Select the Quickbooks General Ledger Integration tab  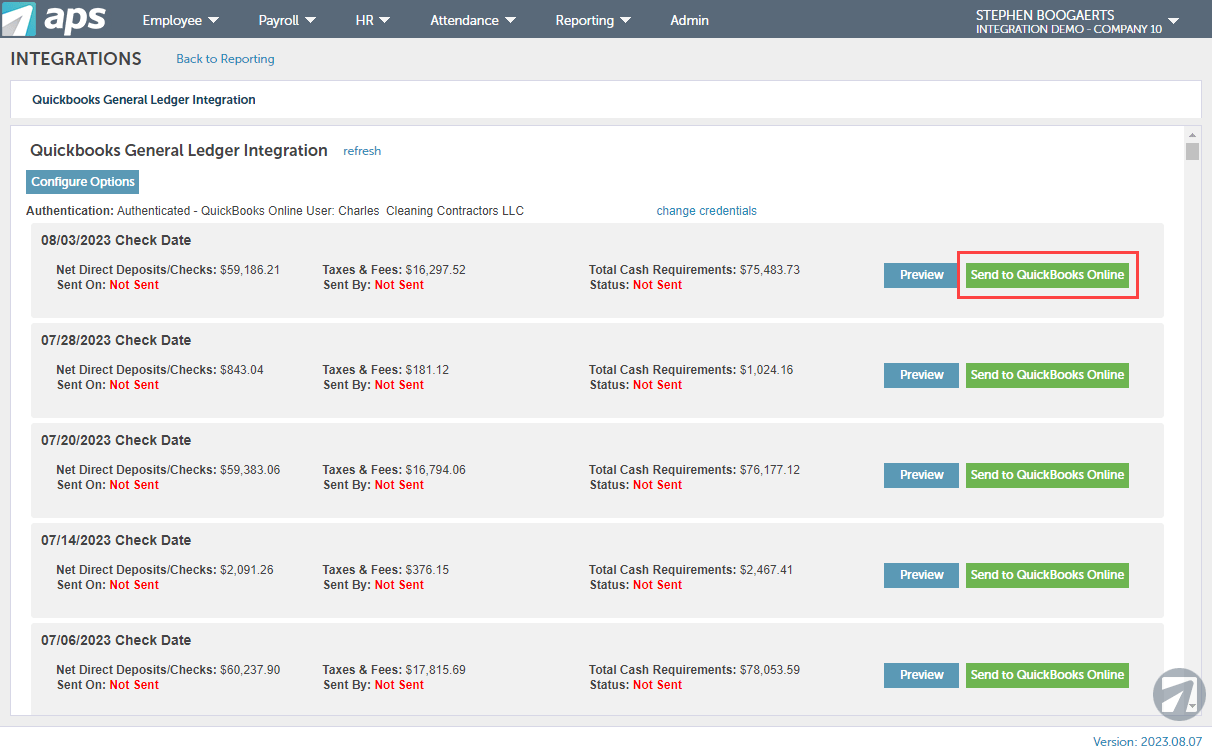click(x=144, y=100)
